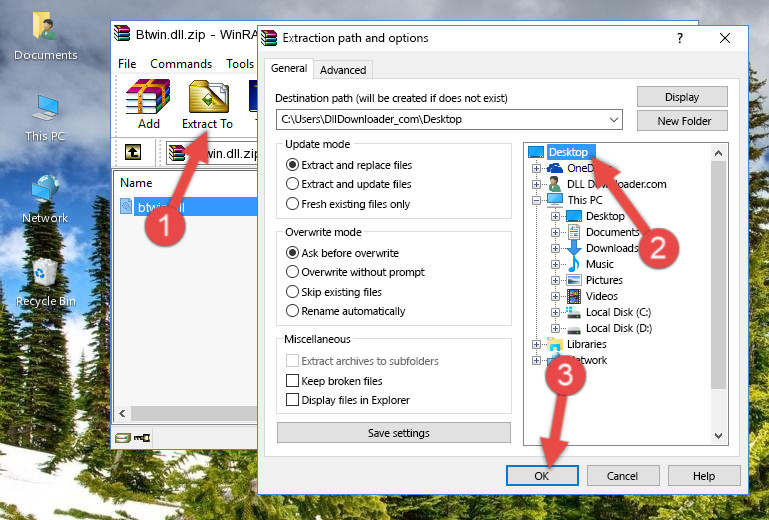Click the New Folder button
The height and width of the screenshot is (520, 769).
684,121
